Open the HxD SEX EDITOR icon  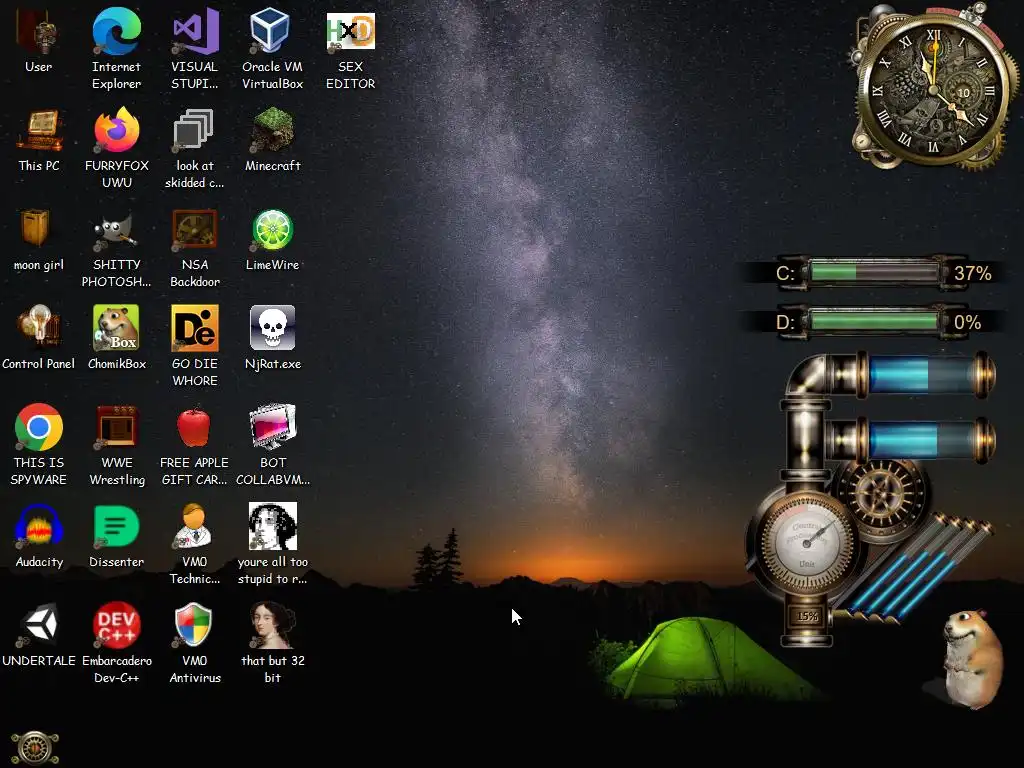pyautogui.click(x=351, y=31)
